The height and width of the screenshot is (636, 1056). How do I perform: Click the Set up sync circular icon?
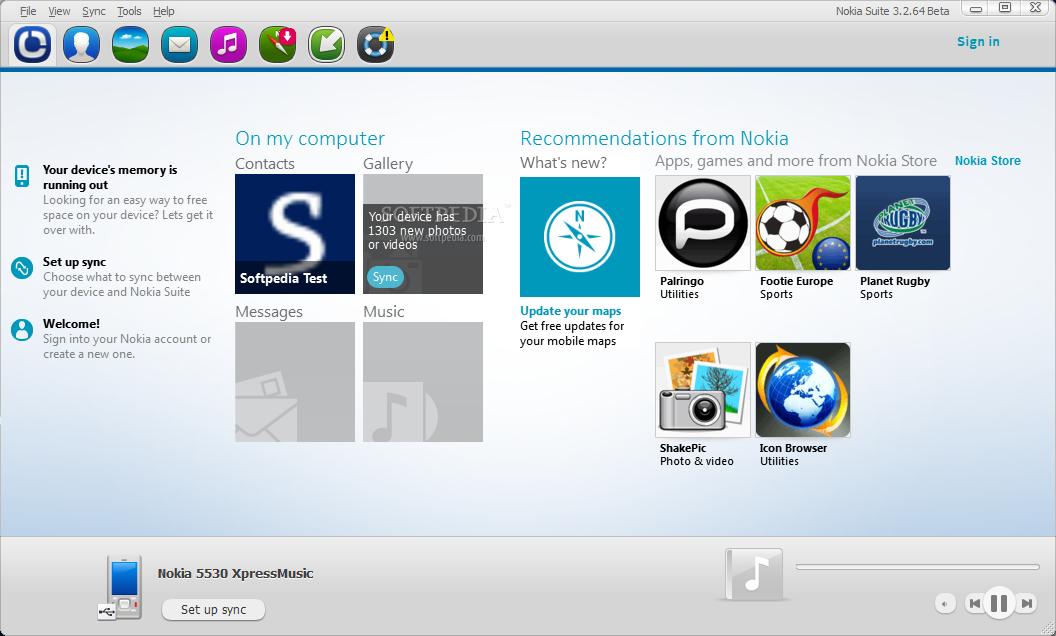point(22,267)
